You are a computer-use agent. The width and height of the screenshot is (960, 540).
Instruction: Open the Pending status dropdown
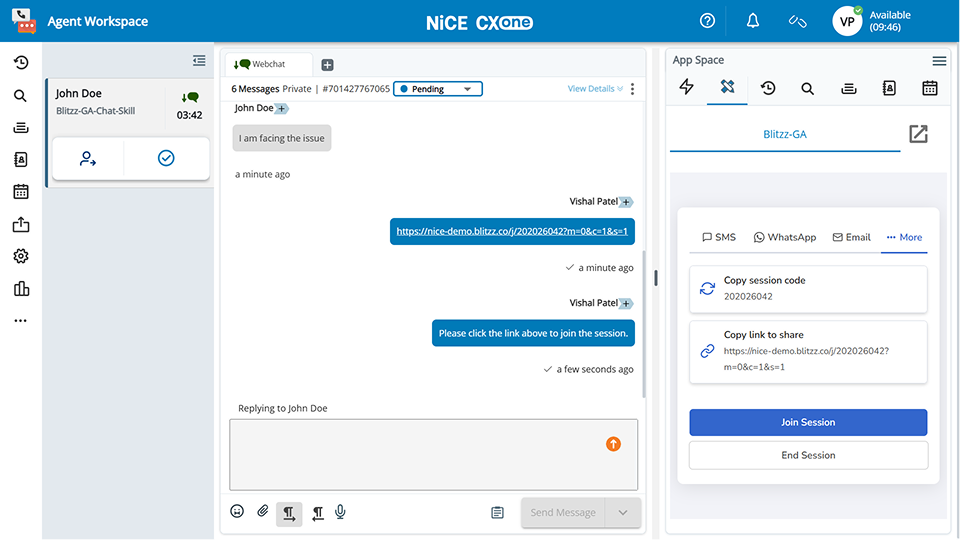click(438, 89)
